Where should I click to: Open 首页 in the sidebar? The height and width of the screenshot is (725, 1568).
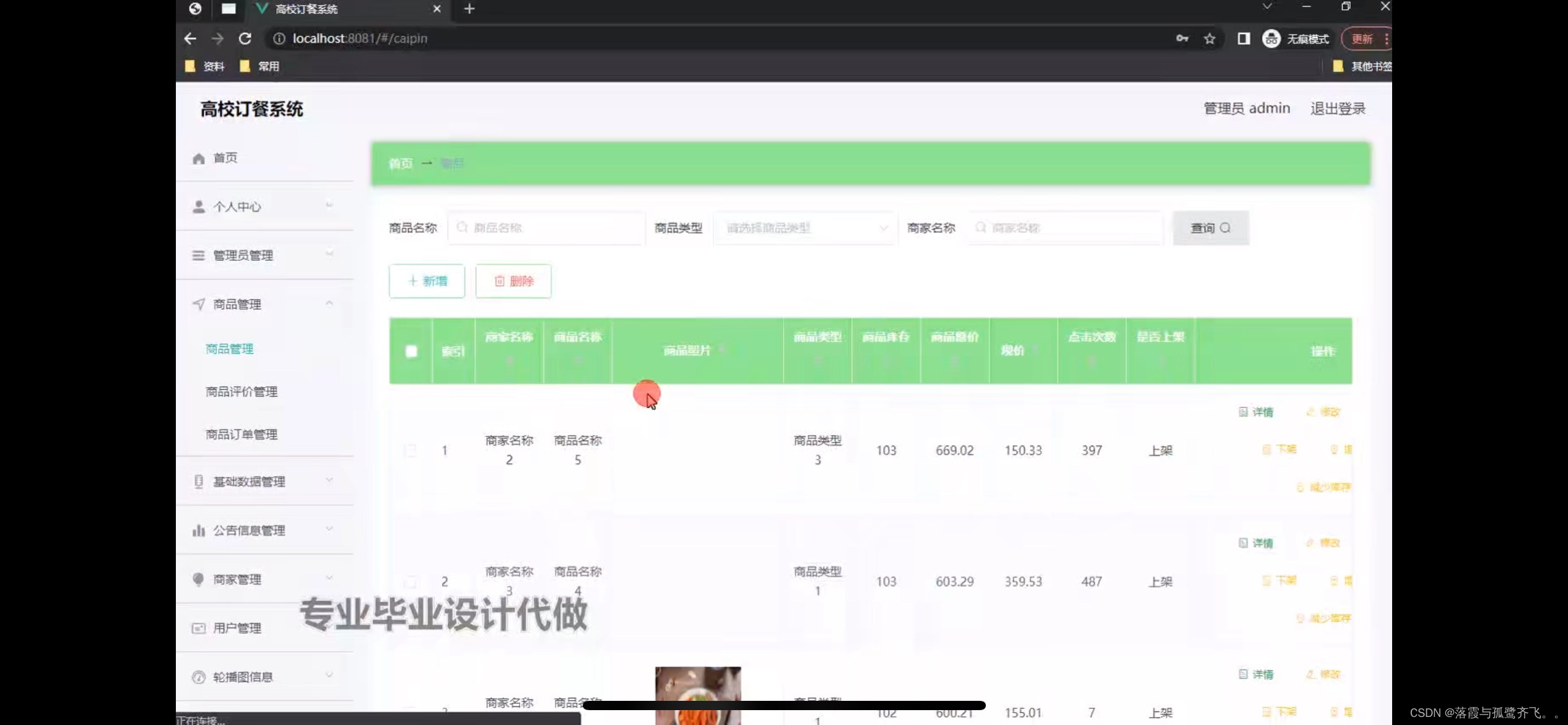(x=225, y=158)
